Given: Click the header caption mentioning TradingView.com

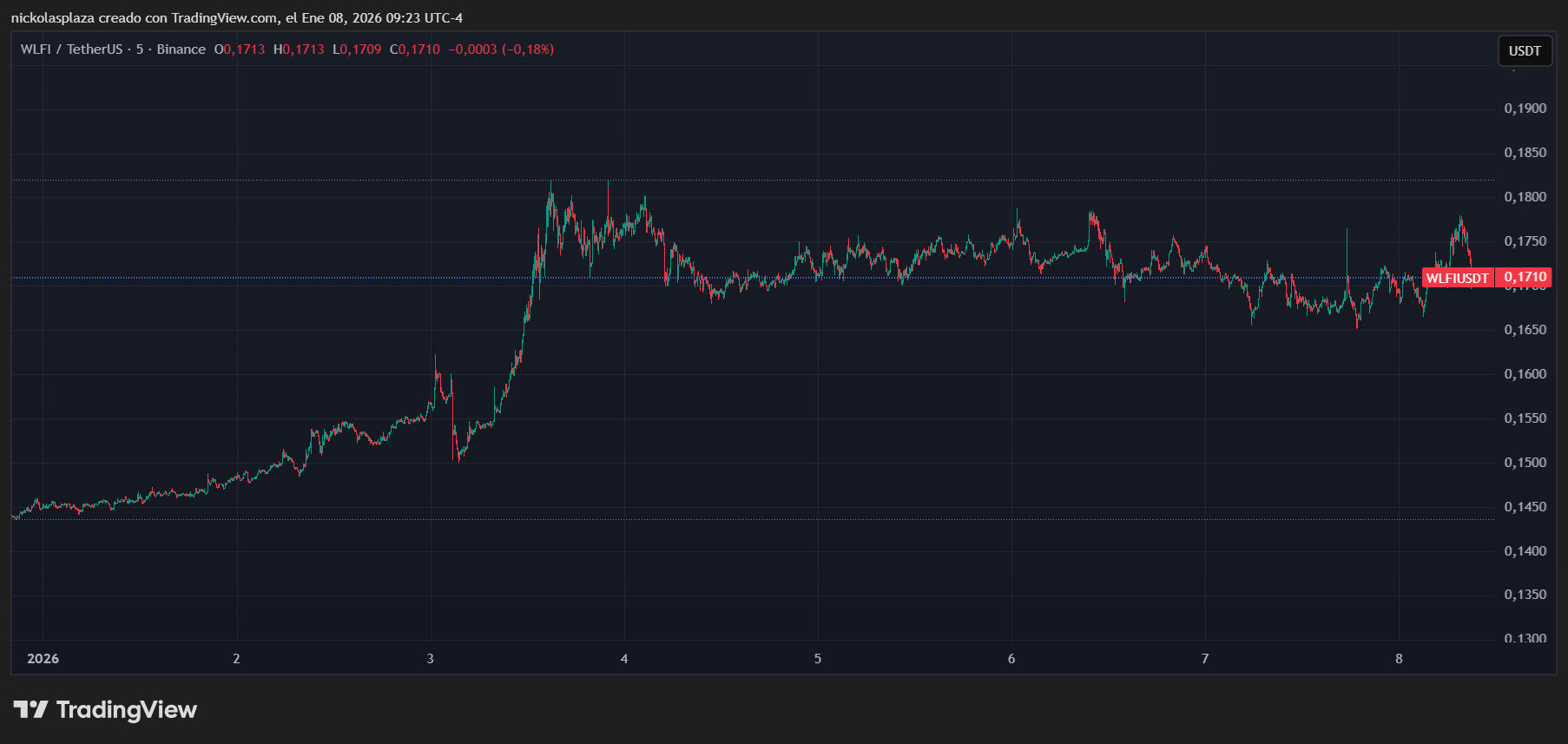Looking at the screenshot, I should pos(236,17).
